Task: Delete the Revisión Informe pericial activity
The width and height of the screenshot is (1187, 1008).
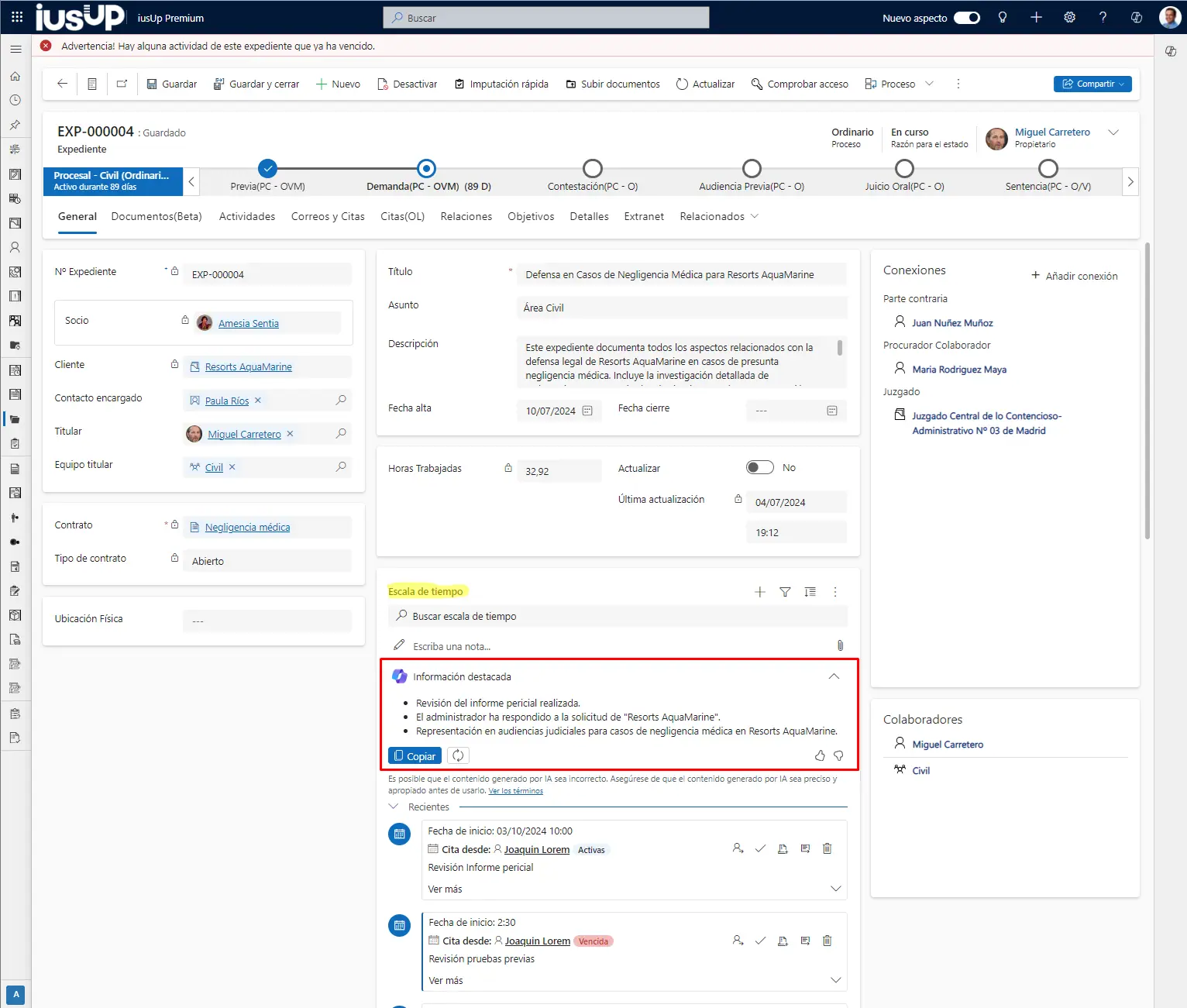Action: click(x=827, y=849)
